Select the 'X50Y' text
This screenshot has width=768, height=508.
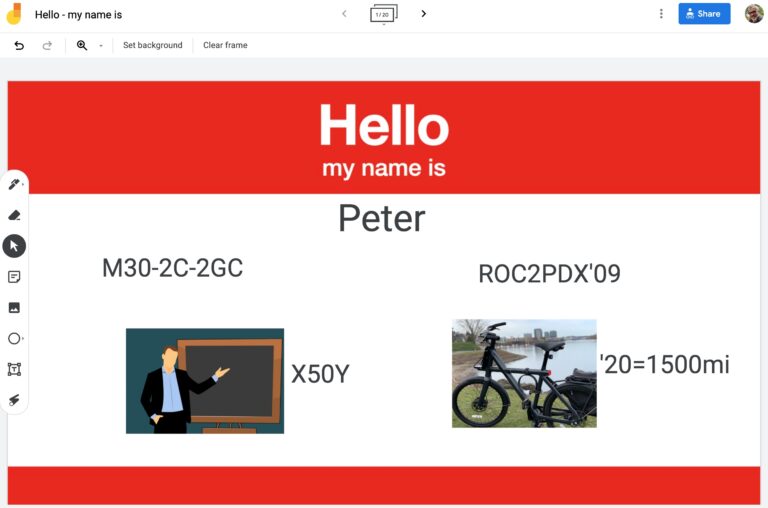click(320, 374)
